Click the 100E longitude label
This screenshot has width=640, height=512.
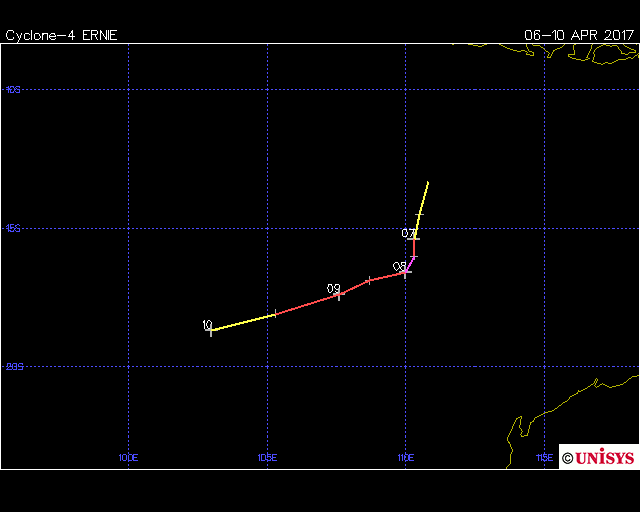point(127,458)
